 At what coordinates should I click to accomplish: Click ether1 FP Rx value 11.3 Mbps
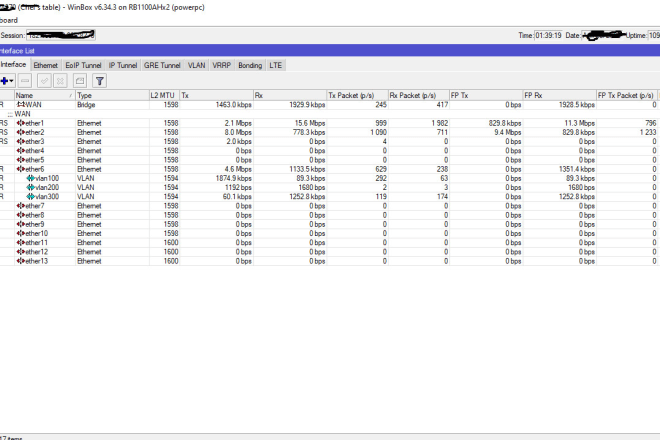[x=579, y=123]
